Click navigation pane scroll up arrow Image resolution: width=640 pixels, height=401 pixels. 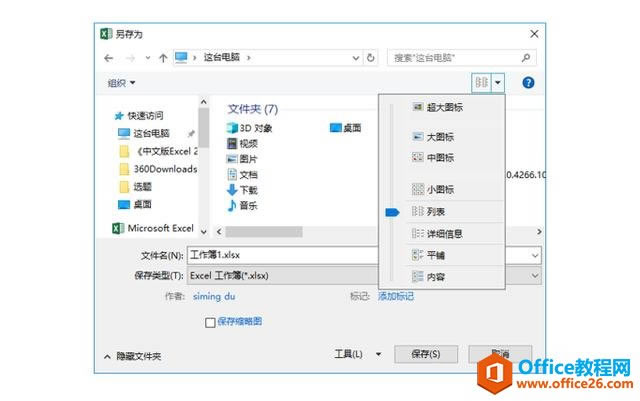(x=204, y=102)
